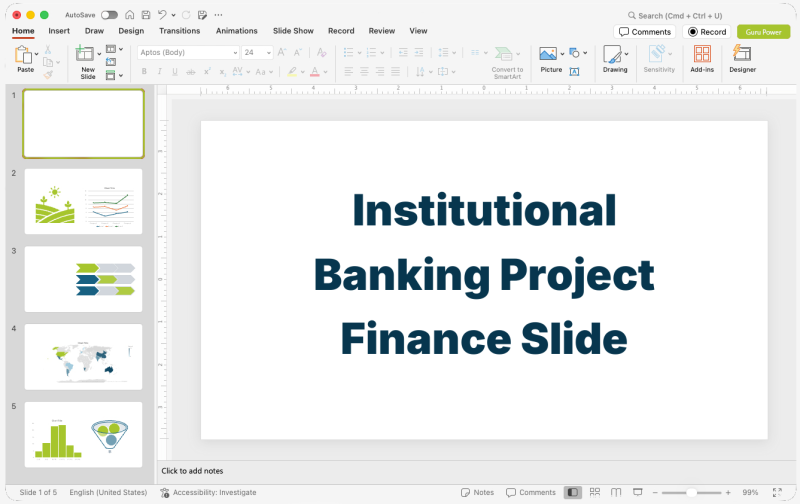The height and width of the screenshot is (504, 800).
Task: Open the font name dropdown
Action: 235,53
